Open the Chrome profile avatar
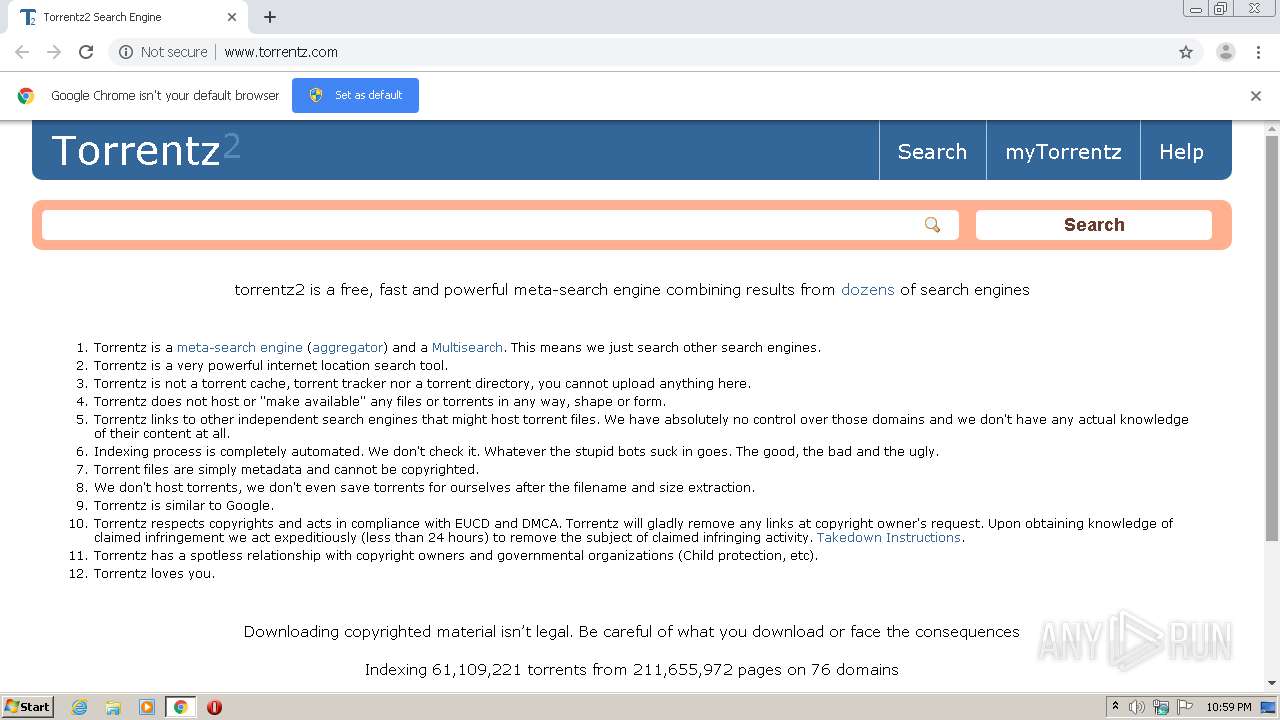This screenshot has width=1280, height=720. point(1225,52)
